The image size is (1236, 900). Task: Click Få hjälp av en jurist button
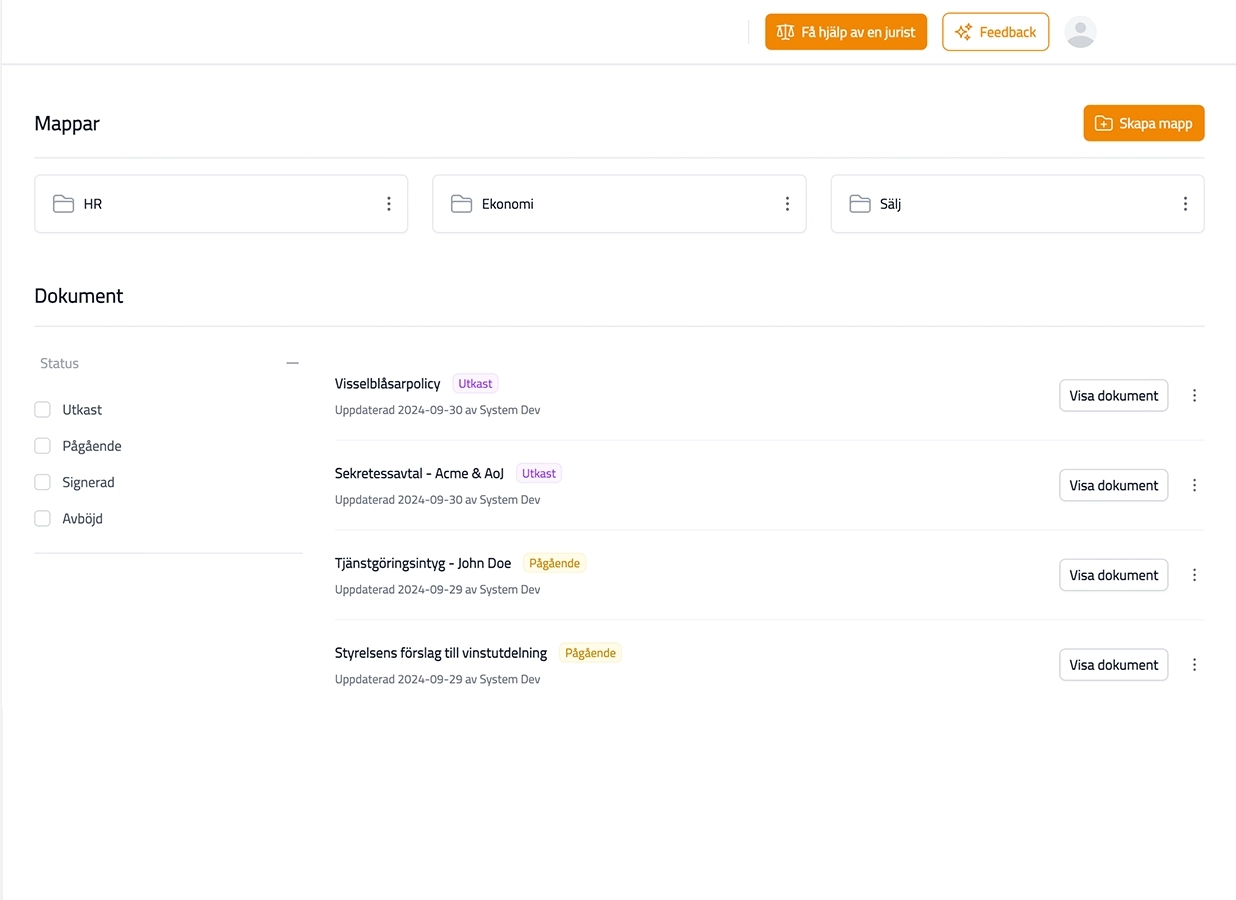point(846,32)
